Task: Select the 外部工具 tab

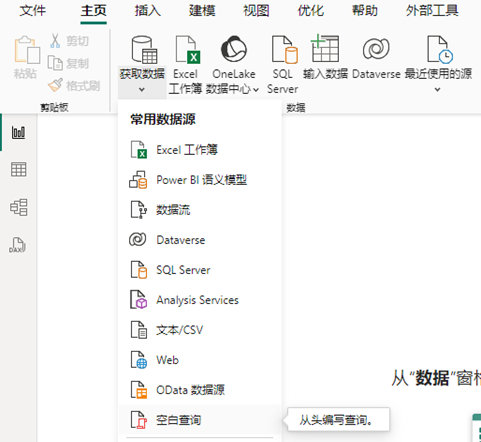Action: [x=432, y=11]
